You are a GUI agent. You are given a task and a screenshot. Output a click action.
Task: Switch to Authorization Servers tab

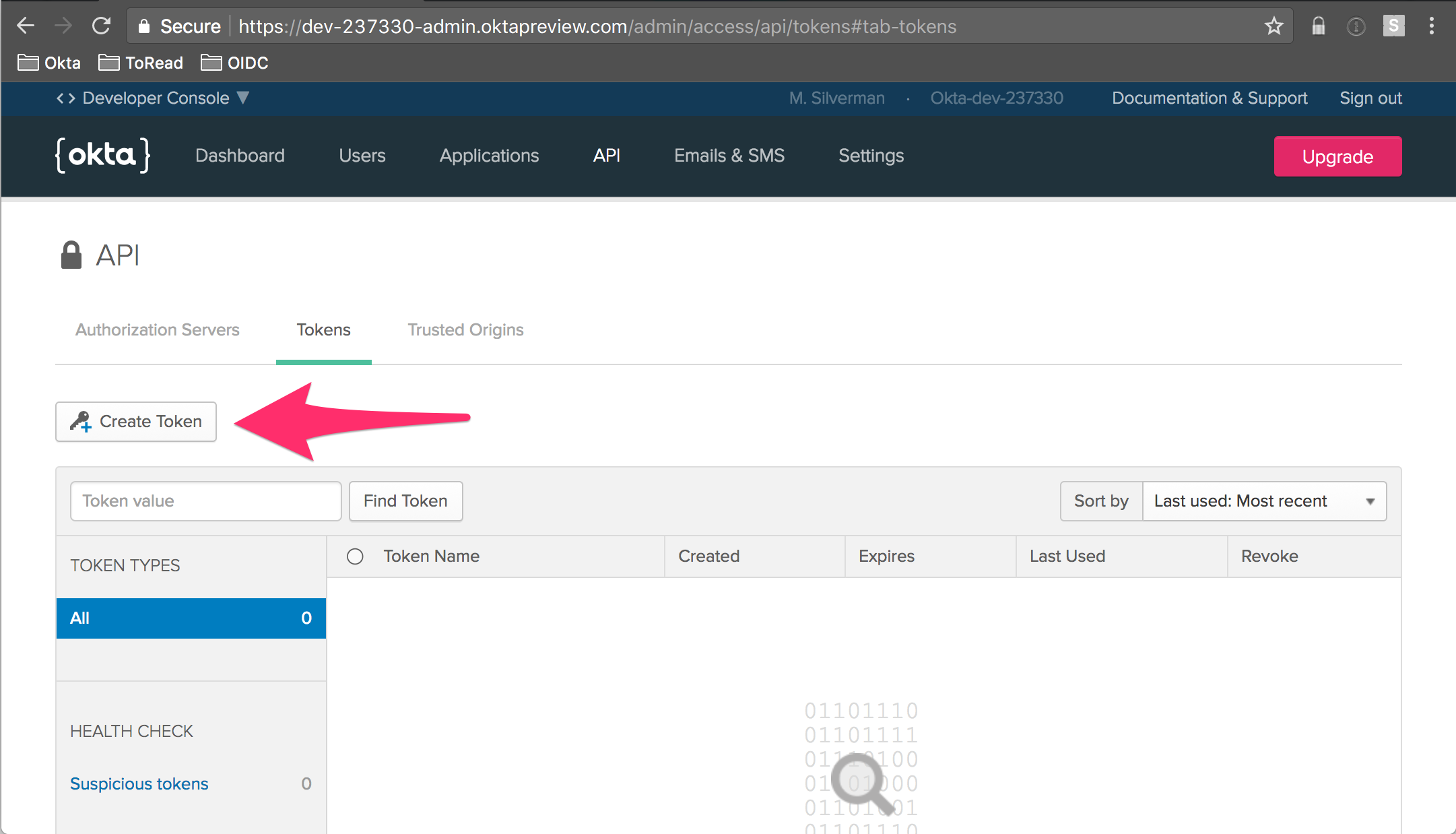(158, 329)
